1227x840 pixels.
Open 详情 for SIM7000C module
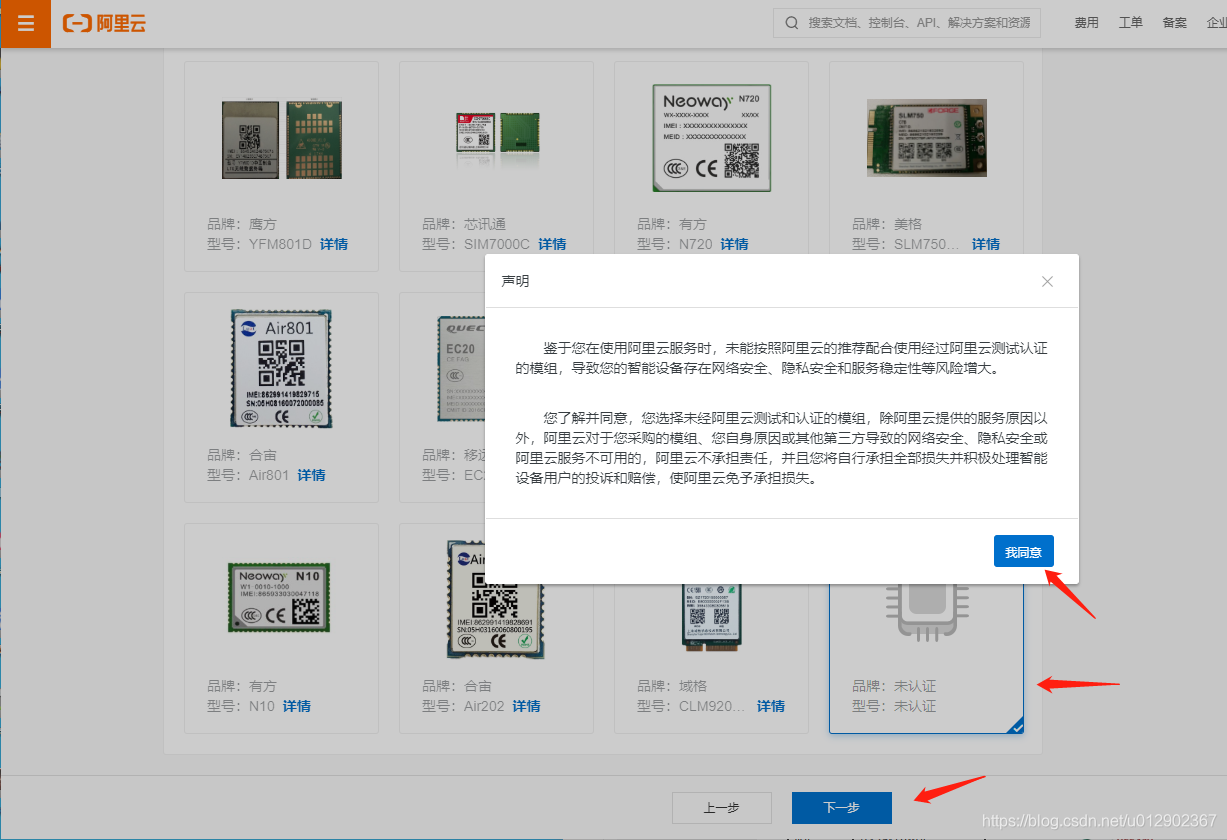click(552, 244)
